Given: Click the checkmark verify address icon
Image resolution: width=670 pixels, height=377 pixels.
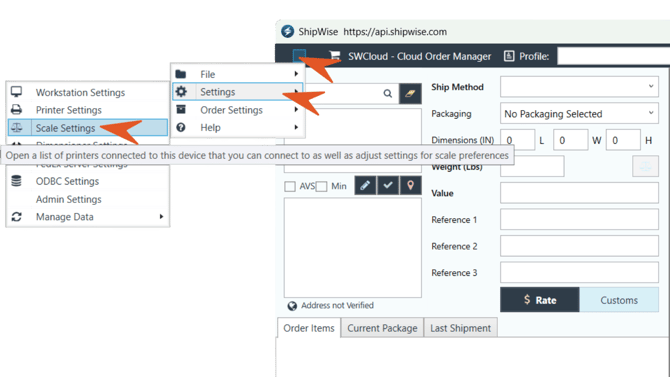Looking at the screenshot, I should tap(388, 186).
